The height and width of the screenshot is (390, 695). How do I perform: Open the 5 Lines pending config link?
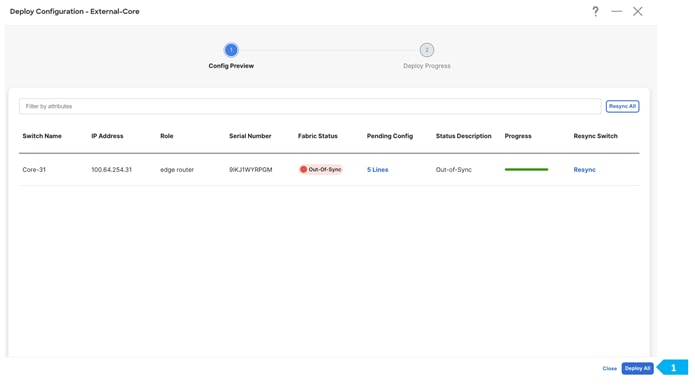[377, 170]
